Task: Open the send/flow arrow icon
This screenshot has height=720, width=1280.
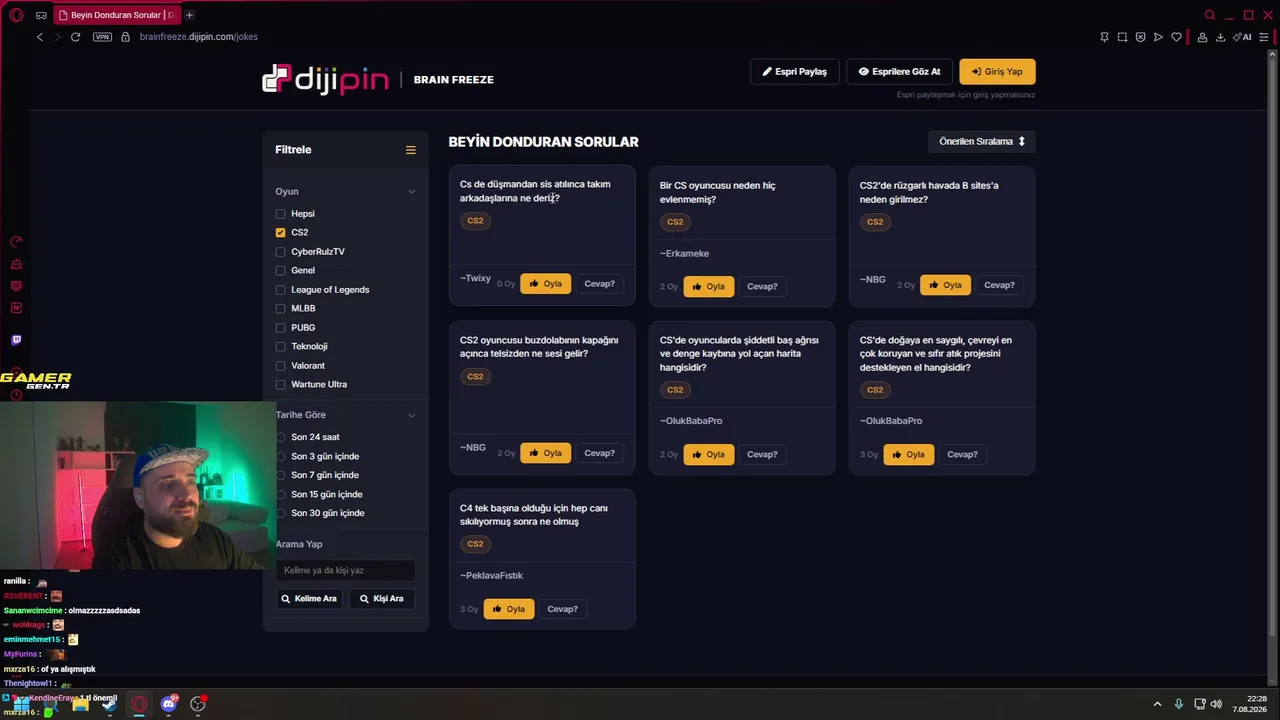Action: point(1158,37)
